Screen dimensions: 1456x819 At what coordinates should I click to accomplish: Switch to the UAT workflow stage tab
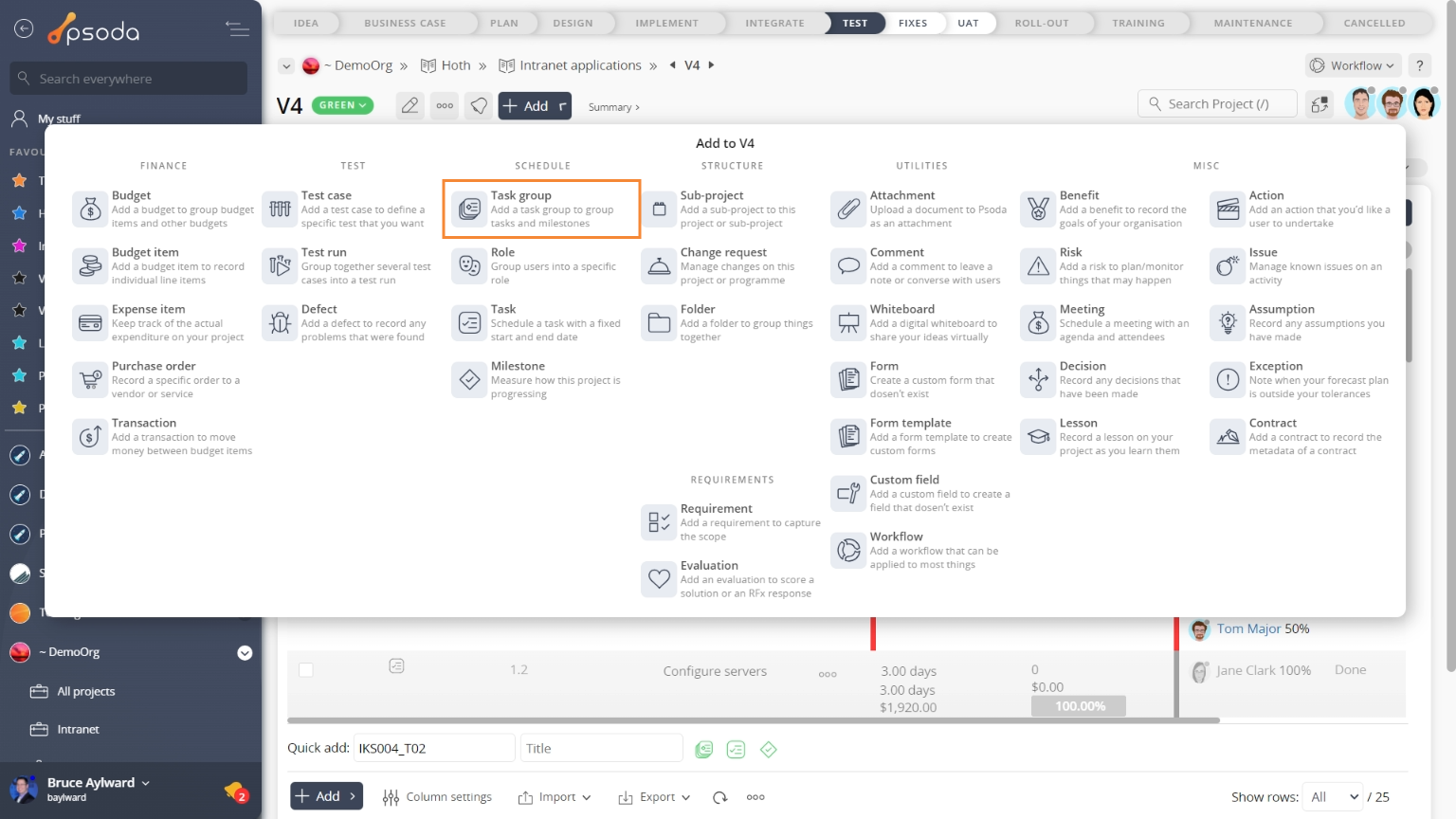click(x=968, y=23)
